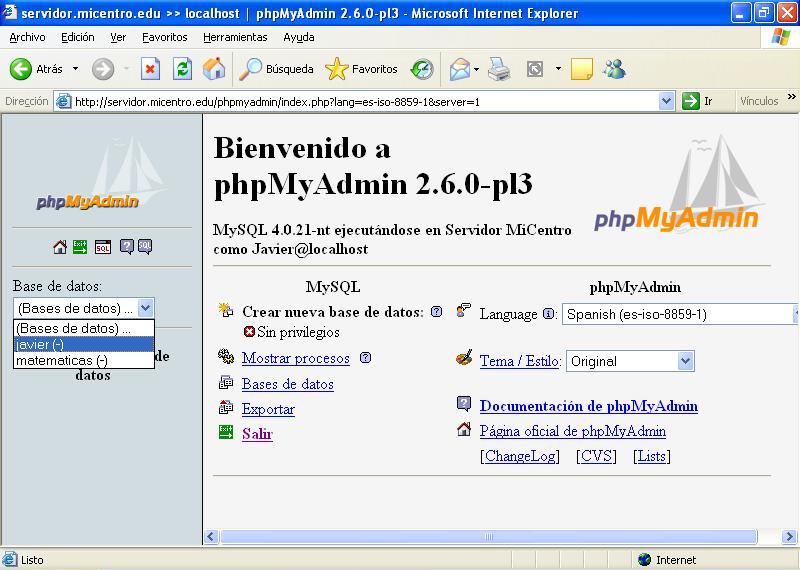Click the browser Refresh toolbar icon

pos(182,69)
